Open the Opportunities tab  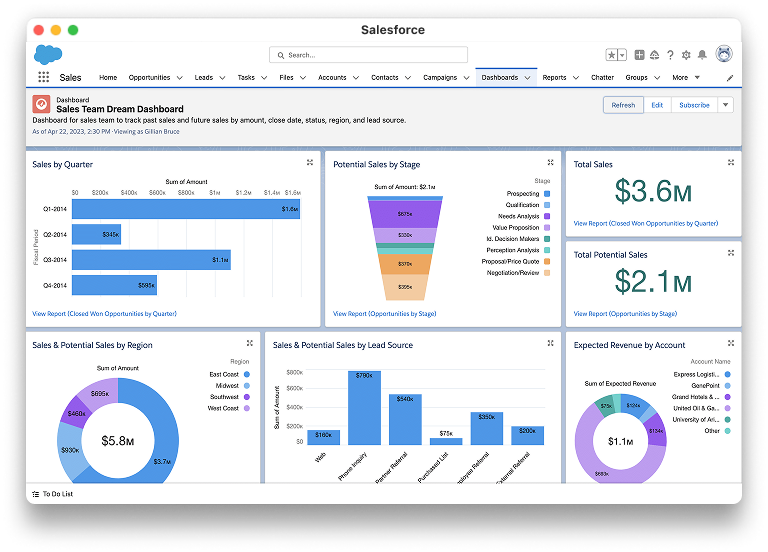[149, 77]
